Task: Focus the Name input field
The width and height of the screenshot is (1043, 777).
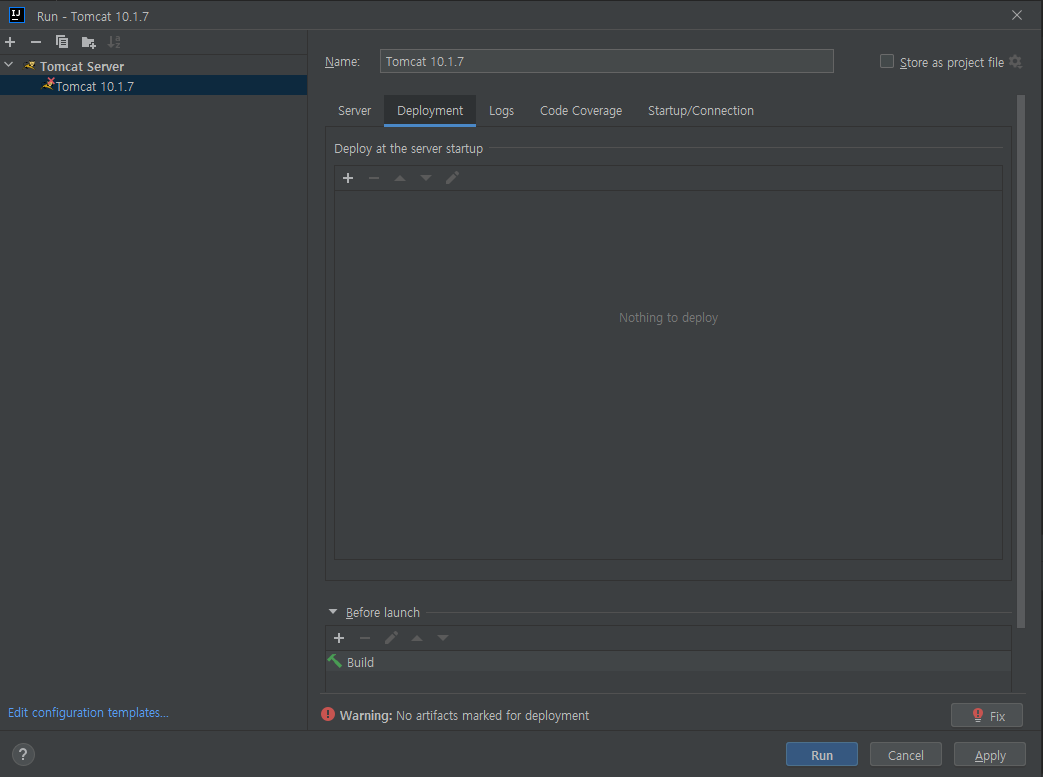Action: click(x=607, y=61)
